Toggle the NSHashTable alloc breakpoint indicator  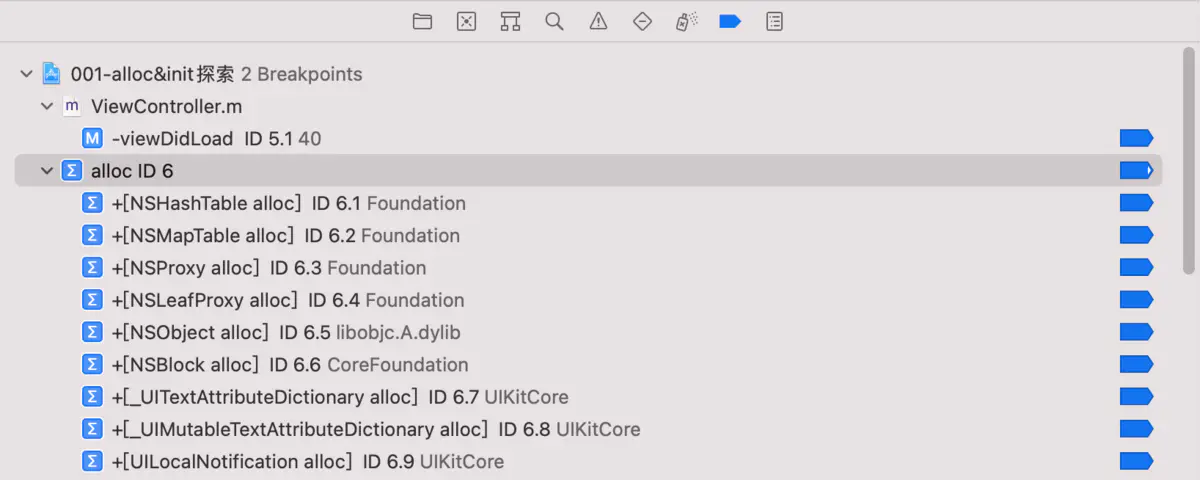(x=1136, y=203)
